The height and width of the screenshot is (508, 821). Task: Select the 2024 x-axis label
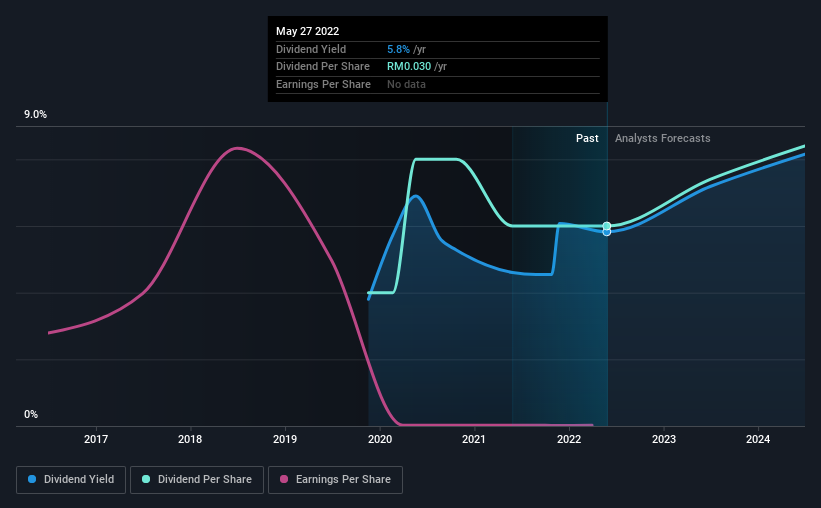(758, 439)
